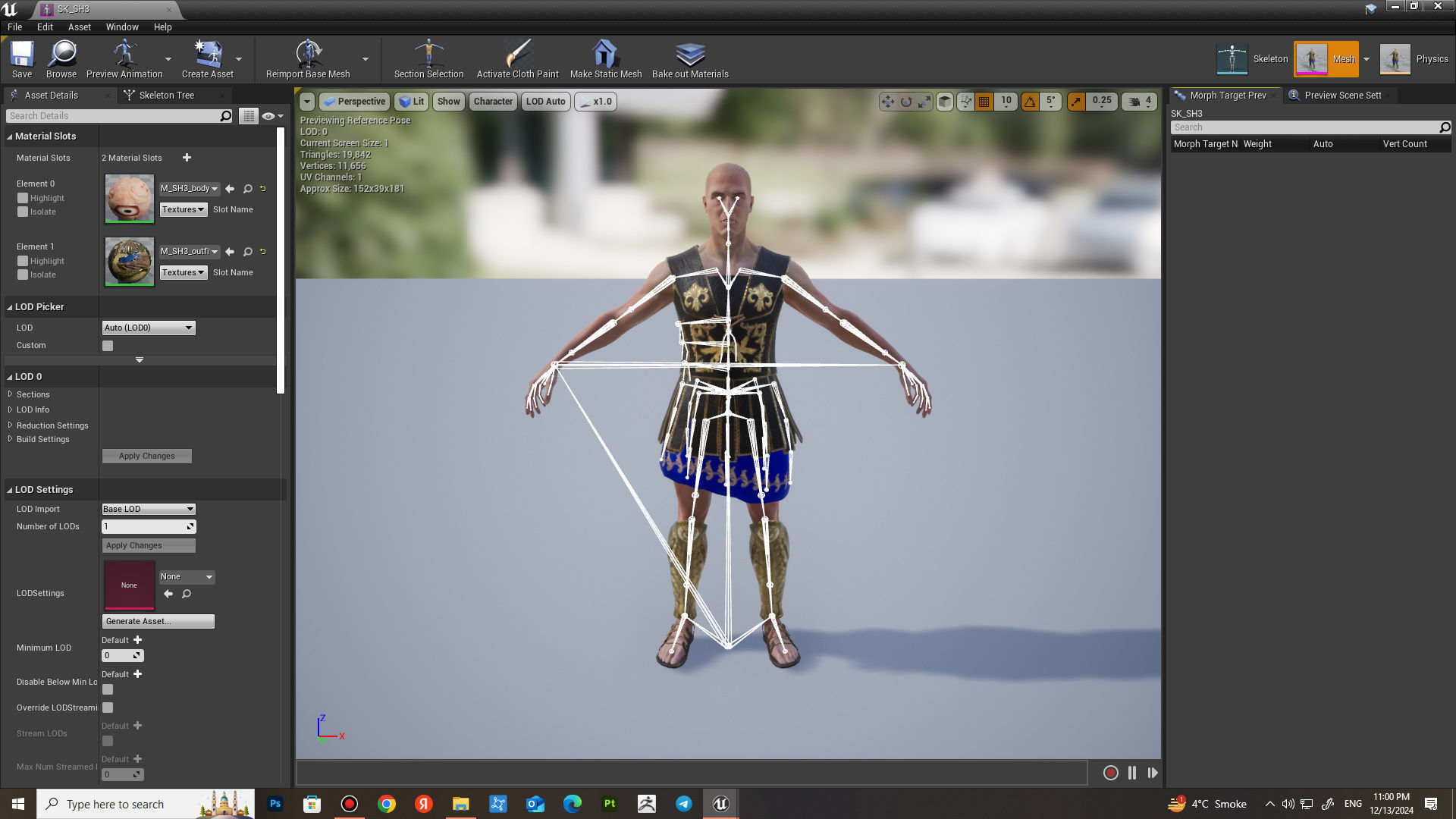Select the scale gizmo icon in viewport
Screen dimensions: 1456x819
pyautogui.click(x=924, y=102)
